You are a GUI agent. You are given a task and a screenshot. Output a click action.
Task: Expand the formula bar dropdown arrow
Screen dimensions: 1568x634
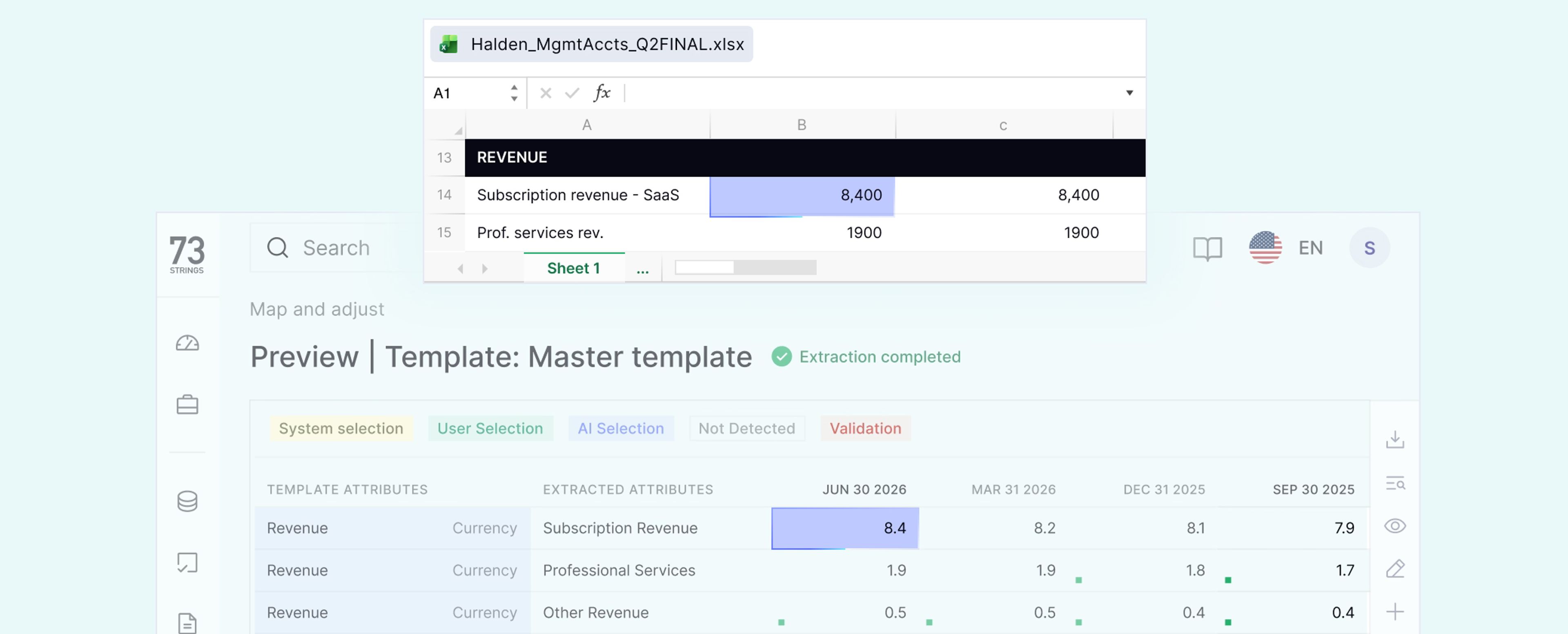[1129, 93]
